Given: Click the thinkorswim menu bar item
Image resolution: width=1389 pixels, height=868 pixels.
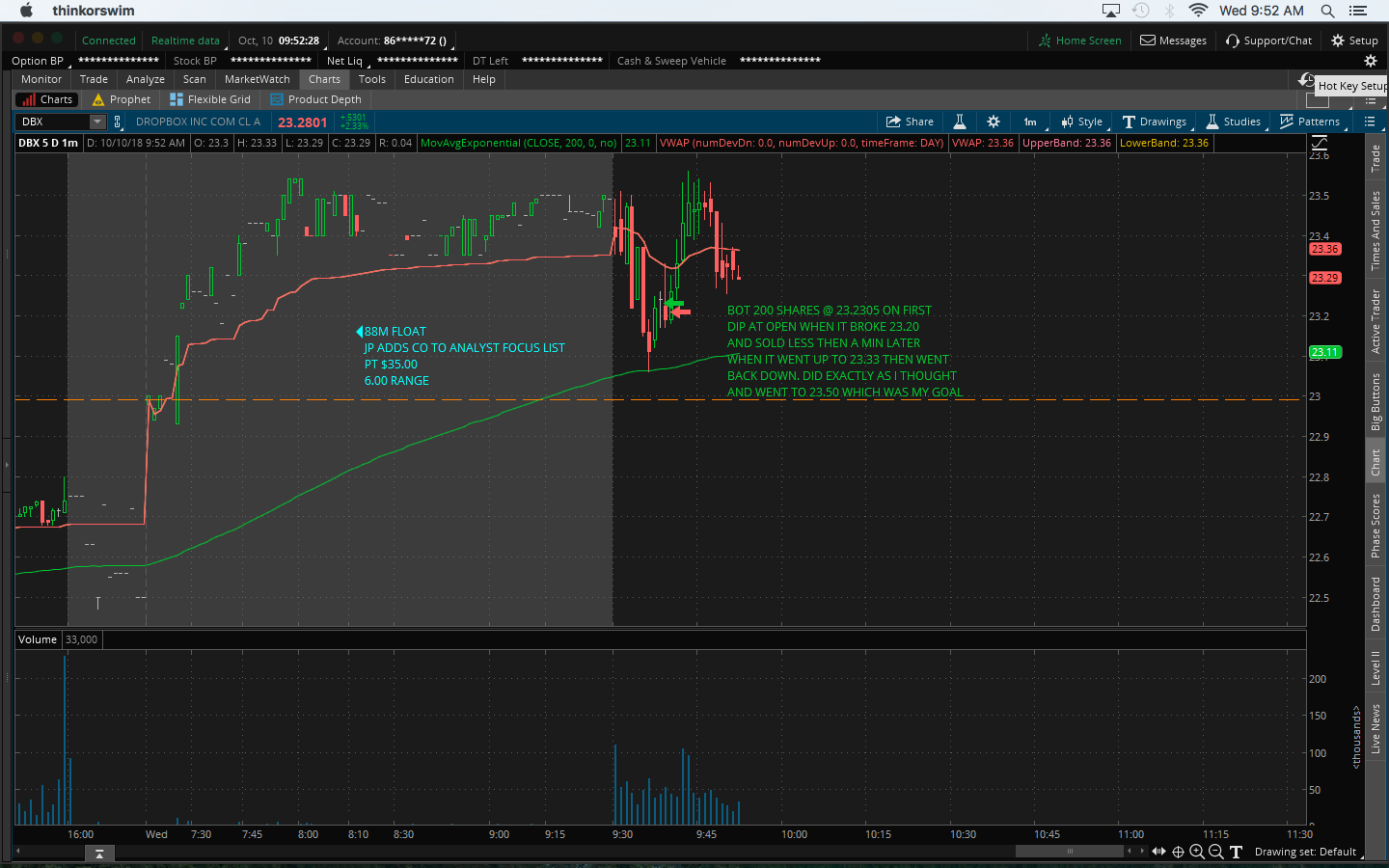Looking at the screenshot, I should [94, 11].
